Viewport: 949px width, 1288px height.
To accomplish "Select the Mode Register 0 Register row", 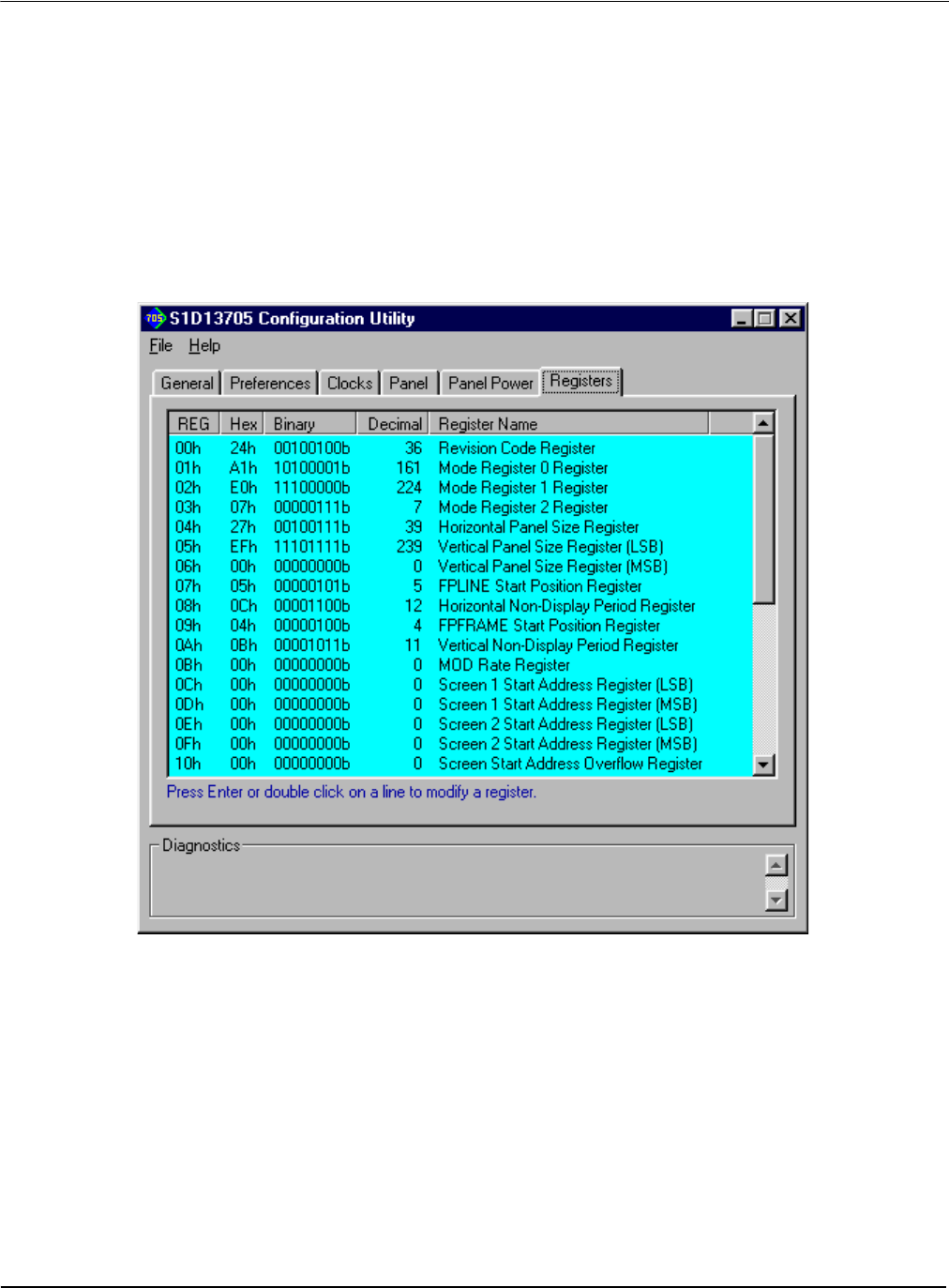I will pos(461,468).
